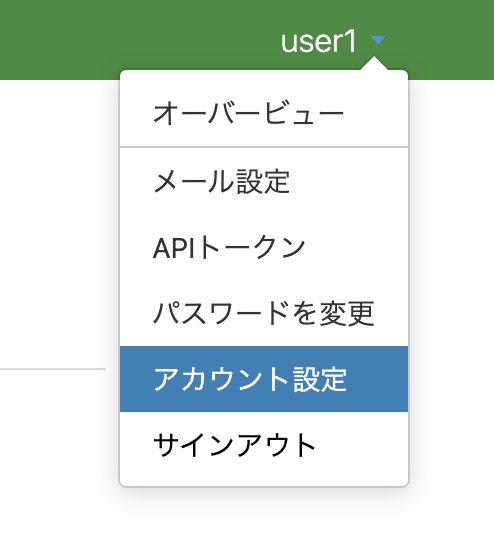Change password using パスワードを変更
The image size is (494, 550).
(x=264, y=313)
